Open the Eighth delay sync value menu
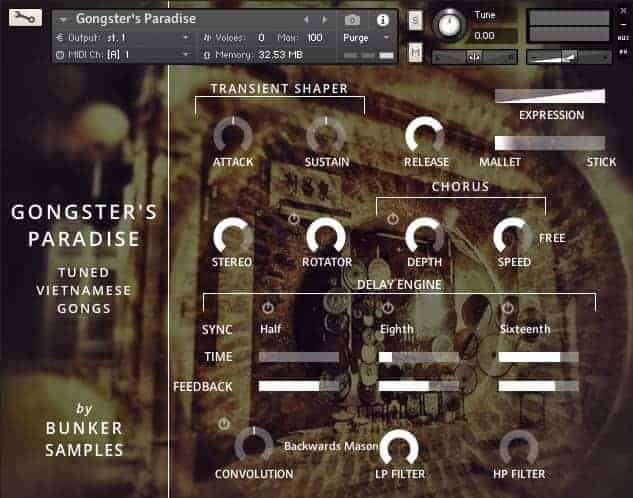633x498 pixels. (x=396, y=329)
